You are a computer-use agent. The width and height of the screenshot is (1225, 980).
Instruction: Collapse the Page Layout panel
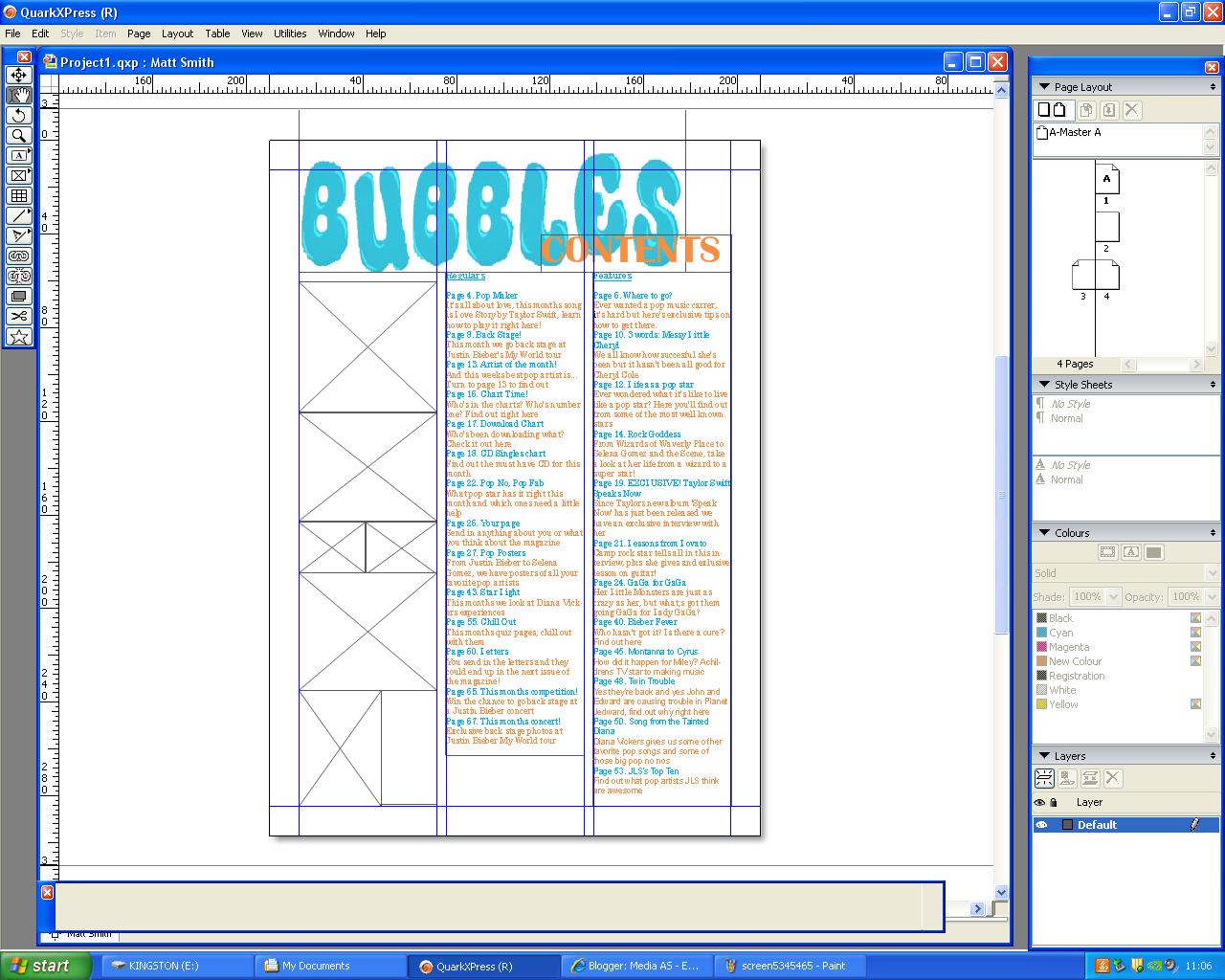point(1044,87)
